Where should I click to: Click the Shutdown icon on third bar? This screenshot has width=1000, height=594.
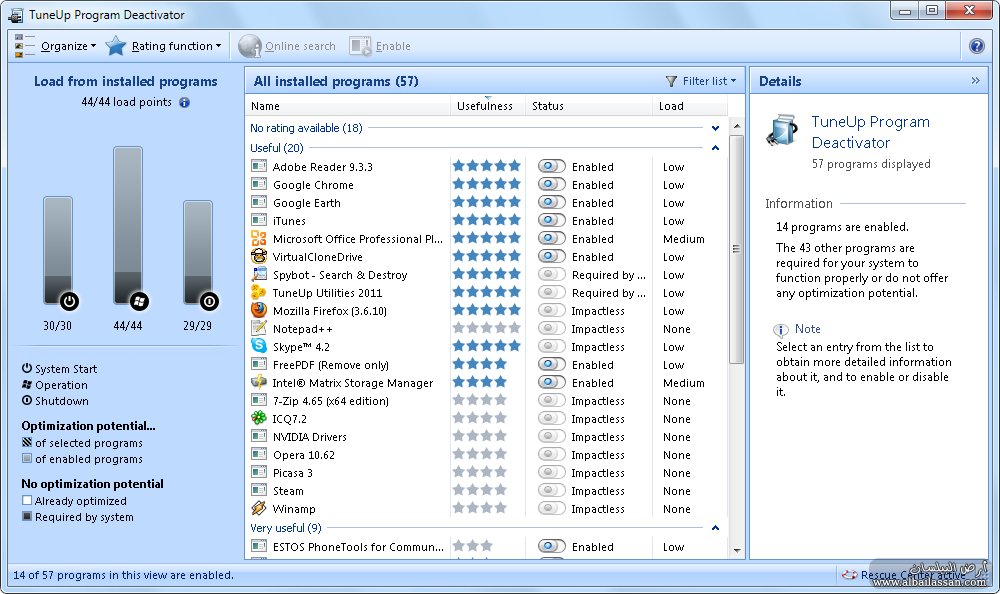pyautogui.click(x=209, y=301)
